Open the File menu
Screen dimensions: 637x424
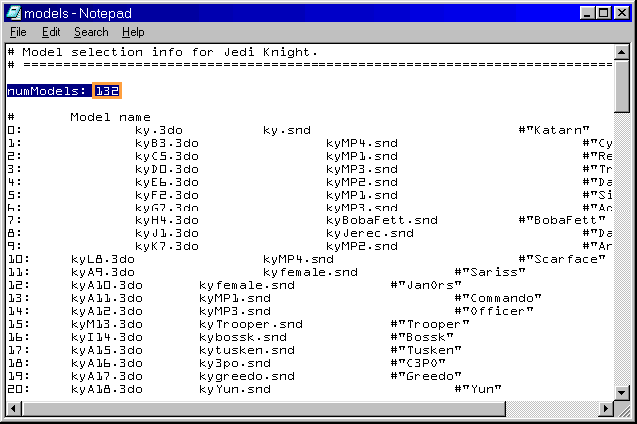18,32
